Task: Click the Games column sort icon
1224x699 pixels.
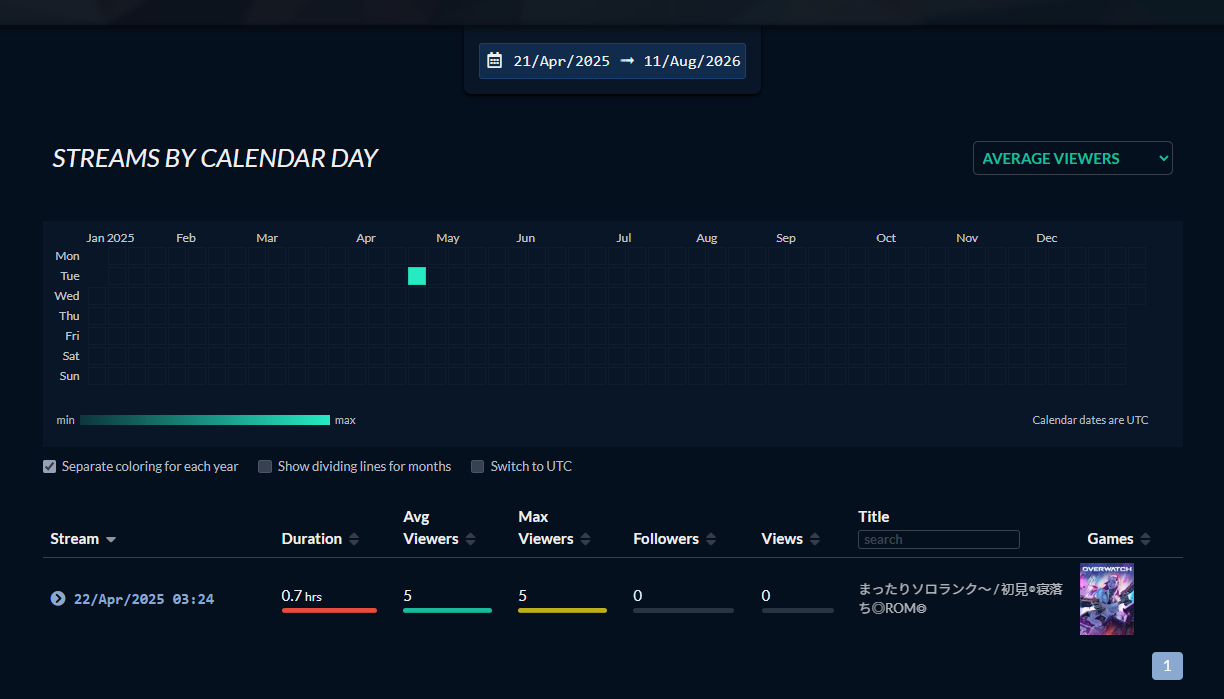Action: [1145, 539]
